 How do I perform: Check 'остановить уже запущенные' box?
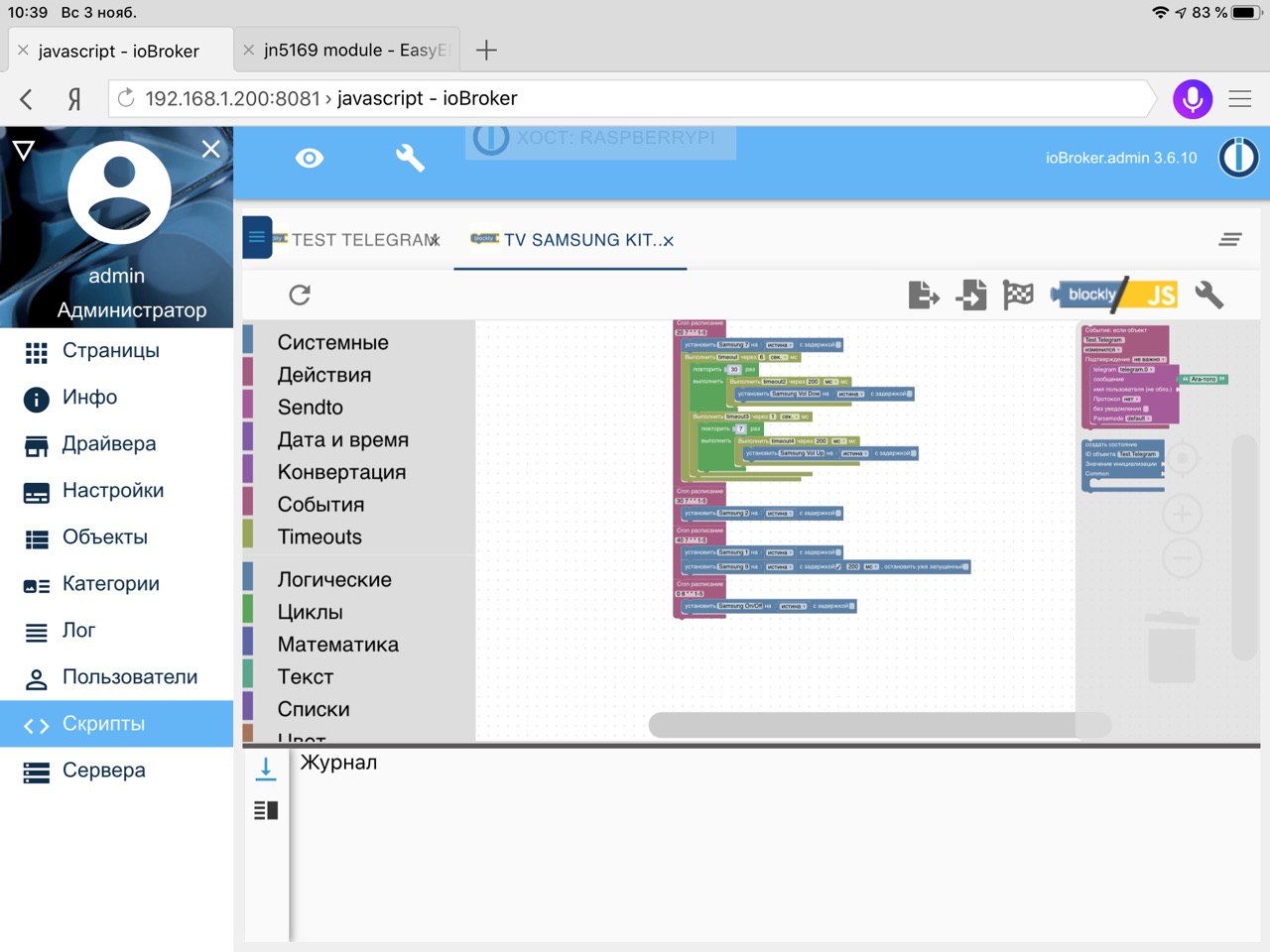(965, 567)
